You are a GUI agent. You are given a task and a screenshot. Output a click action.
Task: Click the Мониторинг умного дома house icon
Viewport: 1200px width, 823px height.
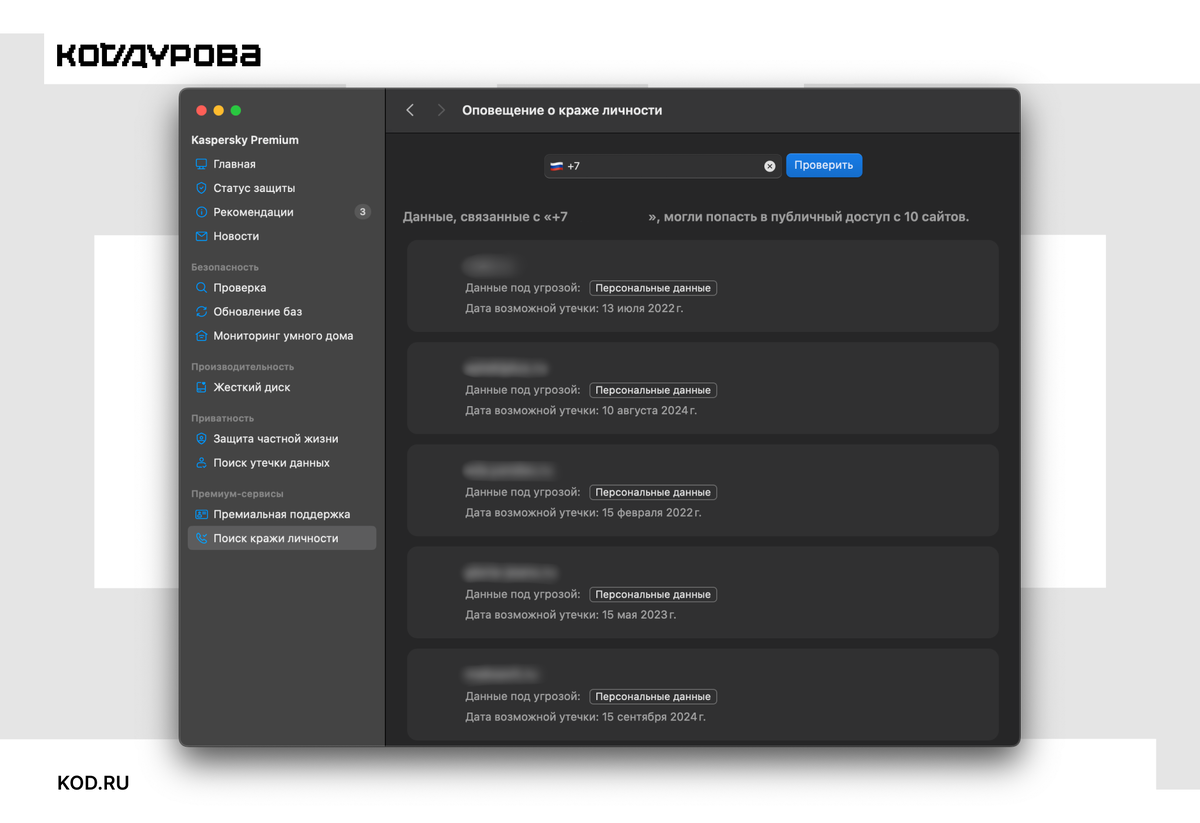(x=201, y=336)
